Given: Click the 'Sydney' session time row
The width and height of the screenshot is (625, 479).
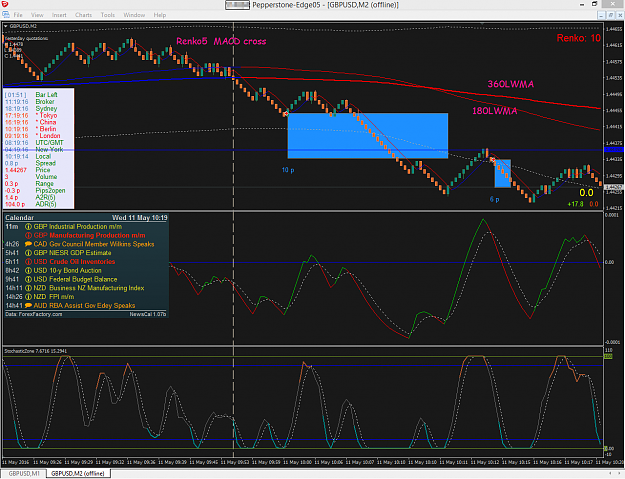Looking at the screenshot, I should click(x=39, y=108).
